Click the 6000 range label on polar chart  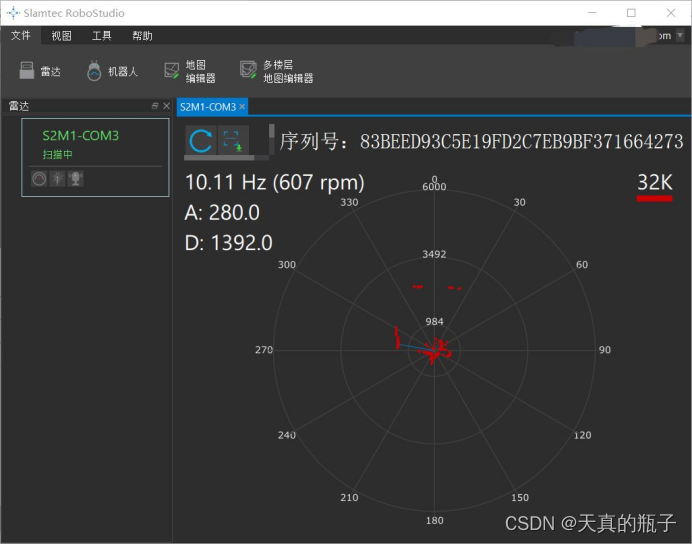pyautogui.click(x=434, y=187)
